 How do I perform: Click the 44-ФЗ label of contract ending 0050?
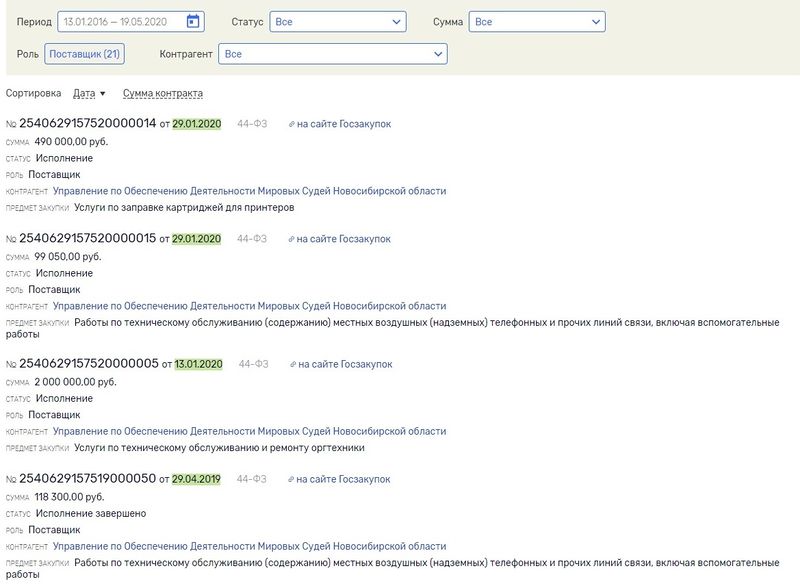[252, 479]
